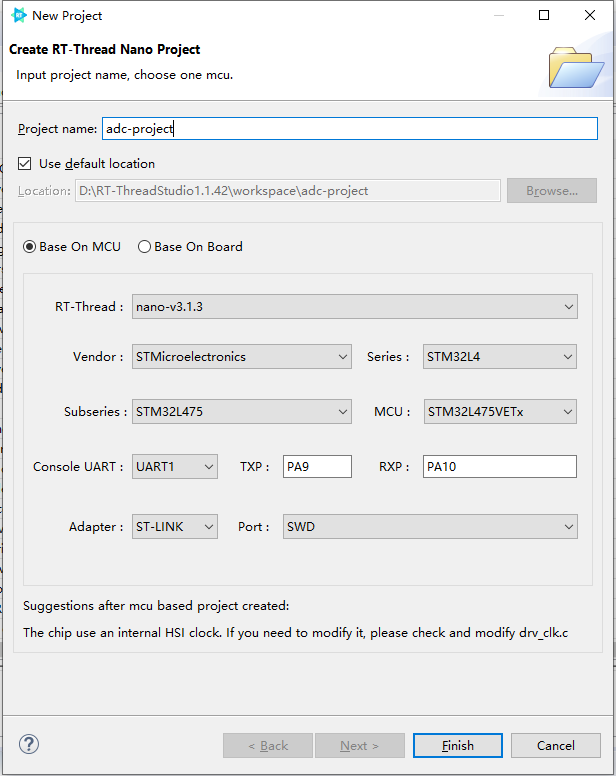Select Base On MCU radio button
The width and height of the screenshot is (616, 776).
coord(30,246)
